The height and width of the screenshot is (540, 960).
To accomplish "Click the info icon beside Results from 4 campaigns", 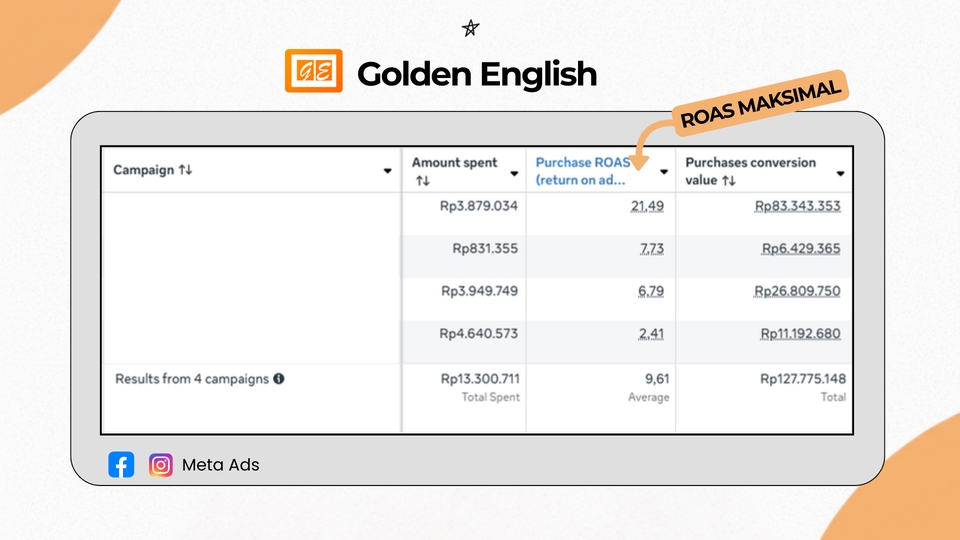I will coord(279,379).
